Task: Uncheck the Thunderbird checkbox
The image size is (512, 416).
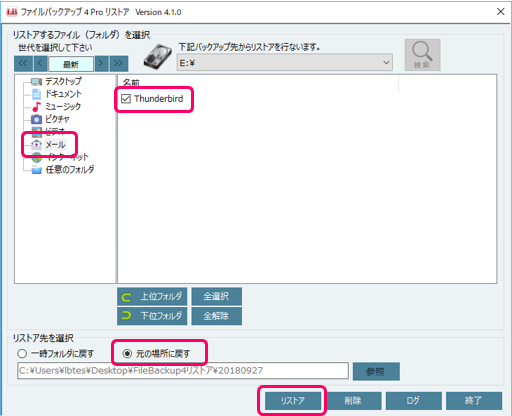Action: [x=126, y=99]
